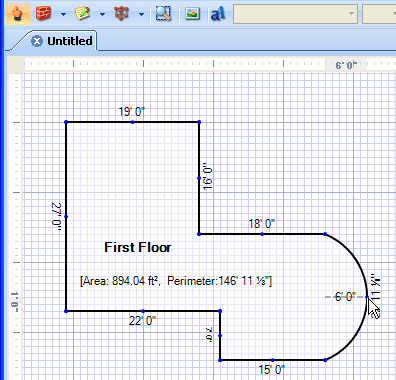Expand the nodes tool dropdown arrow
This screenshot has height=380, width=396.
click(x=141, y=14)
